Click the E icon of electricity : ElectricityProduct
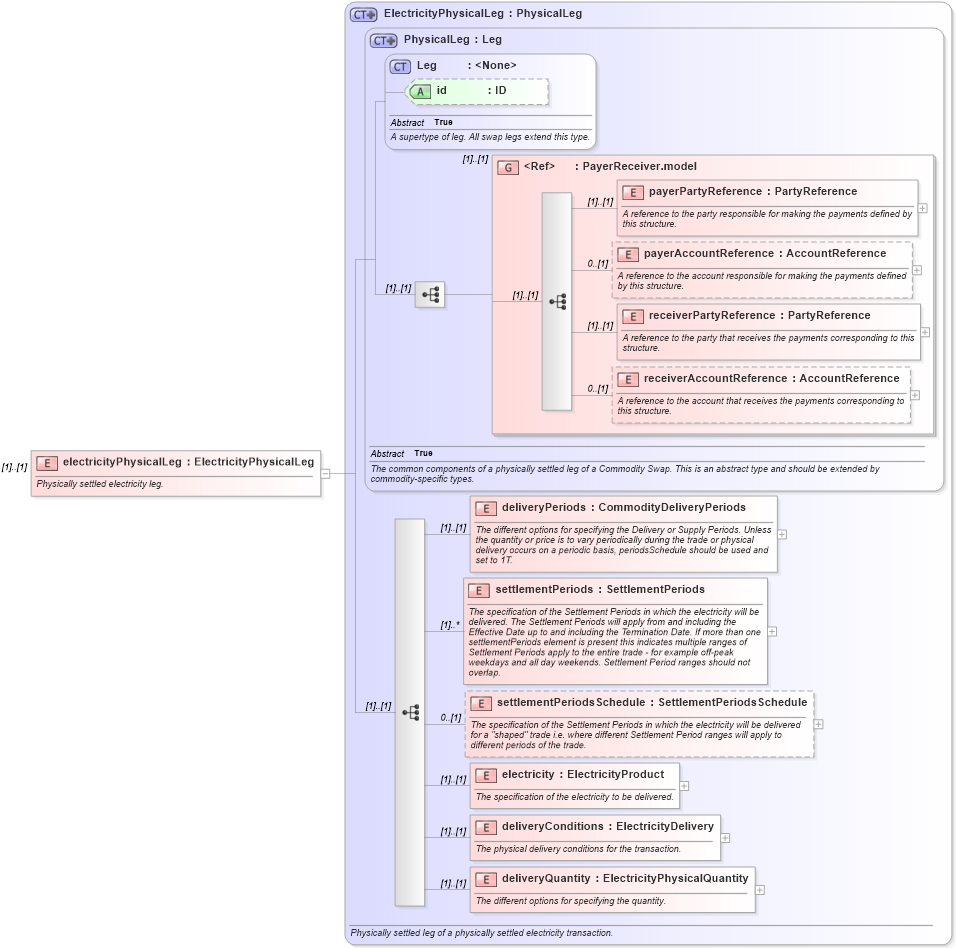This screenshot has width=956, height=948. pos(486,775)
